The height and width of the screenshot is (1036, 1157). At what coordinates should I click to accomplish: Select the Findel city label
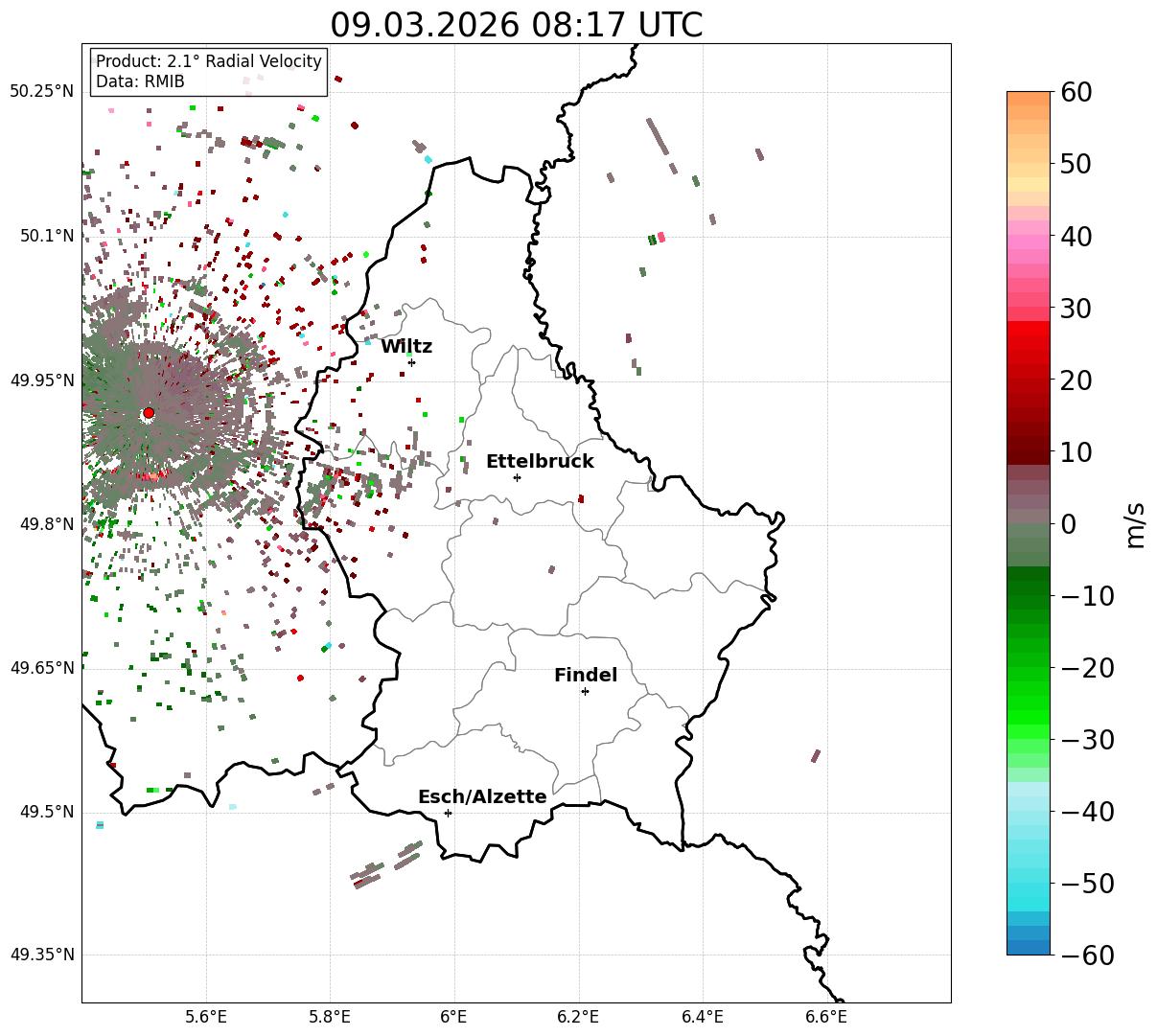(586, 675)
